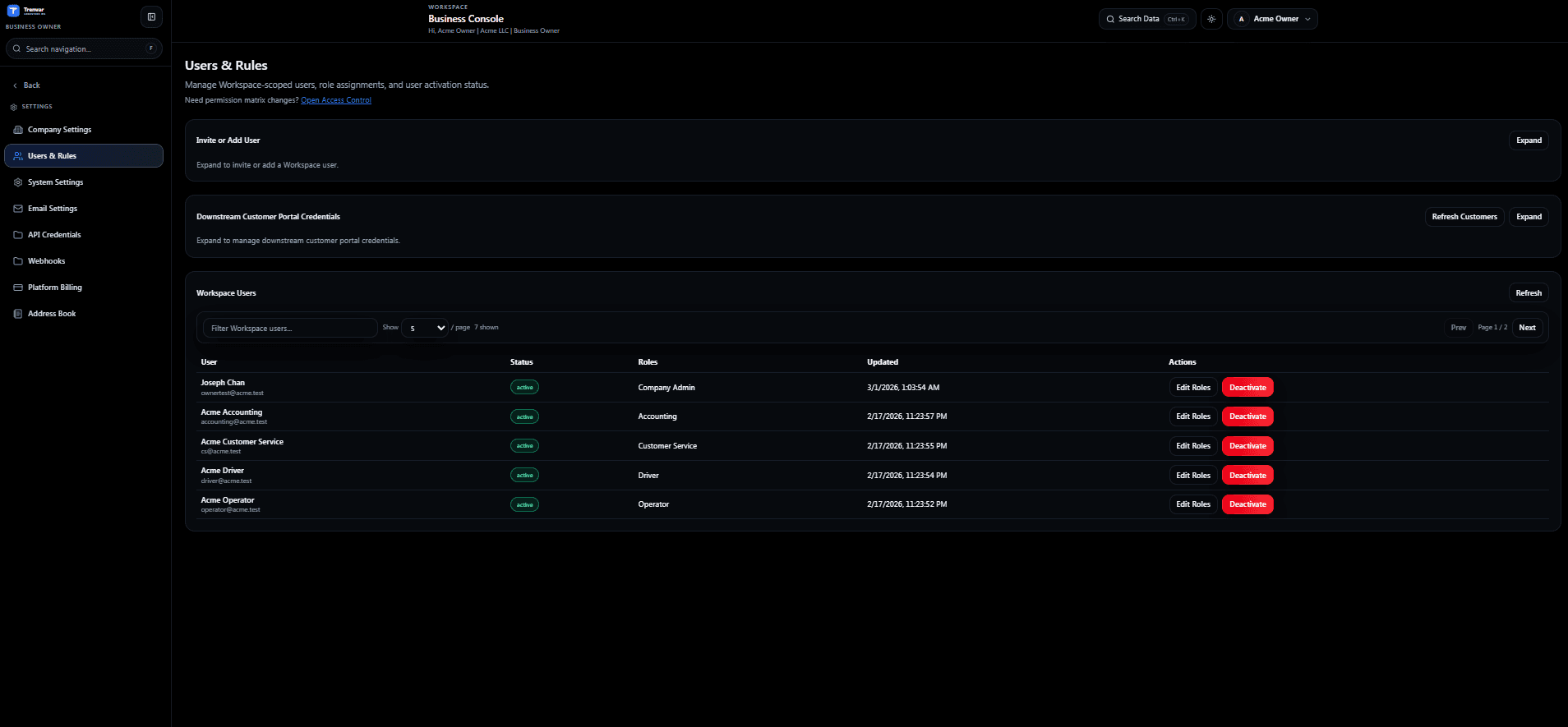Select Users & Rules menu item
This screenshot has height=727, width=1568.
[84, 156]
